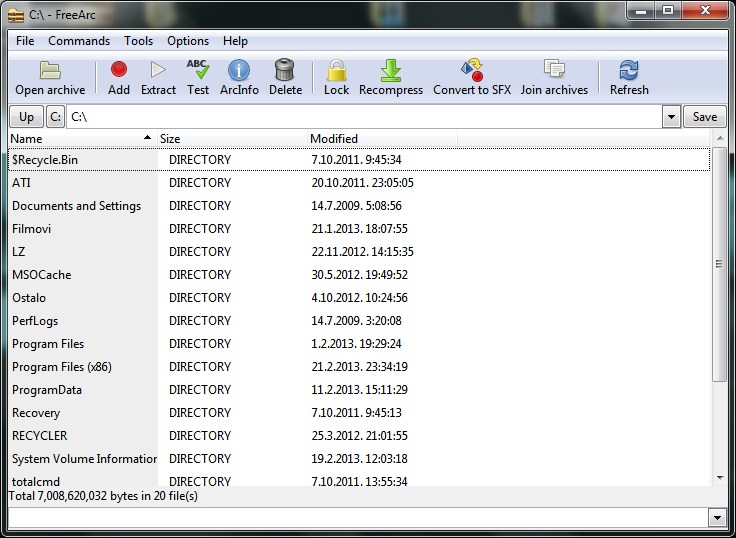
Task: Click the scrollbar down arrow
Action: pos(720,478)
